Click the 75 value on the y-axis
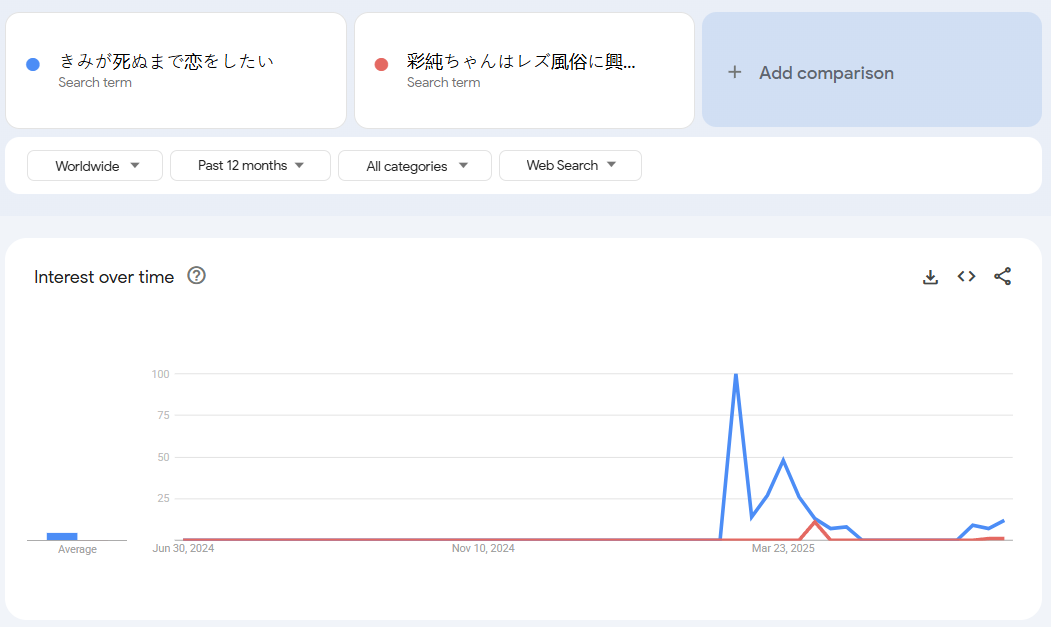This screenshot has height=627, width=1051. point(164,416)
